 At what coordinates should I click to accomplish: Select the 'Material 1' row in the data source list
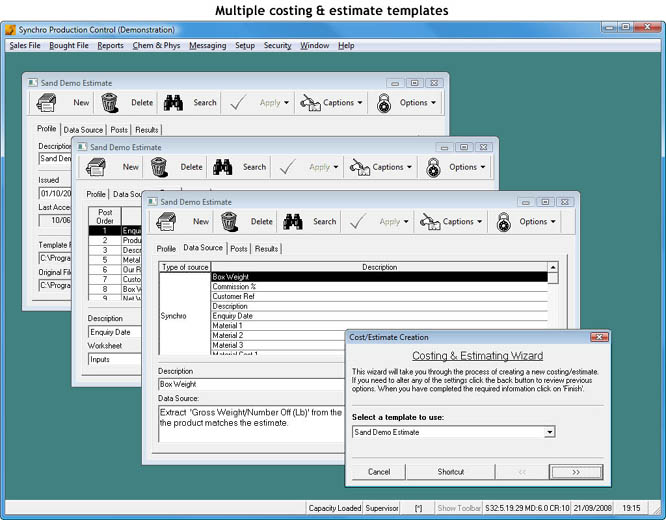click(379, 326)
